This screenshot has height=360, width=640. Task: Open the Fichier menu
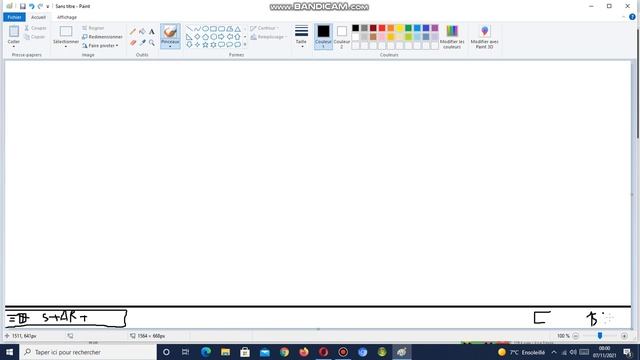click(x=14, y=17)
